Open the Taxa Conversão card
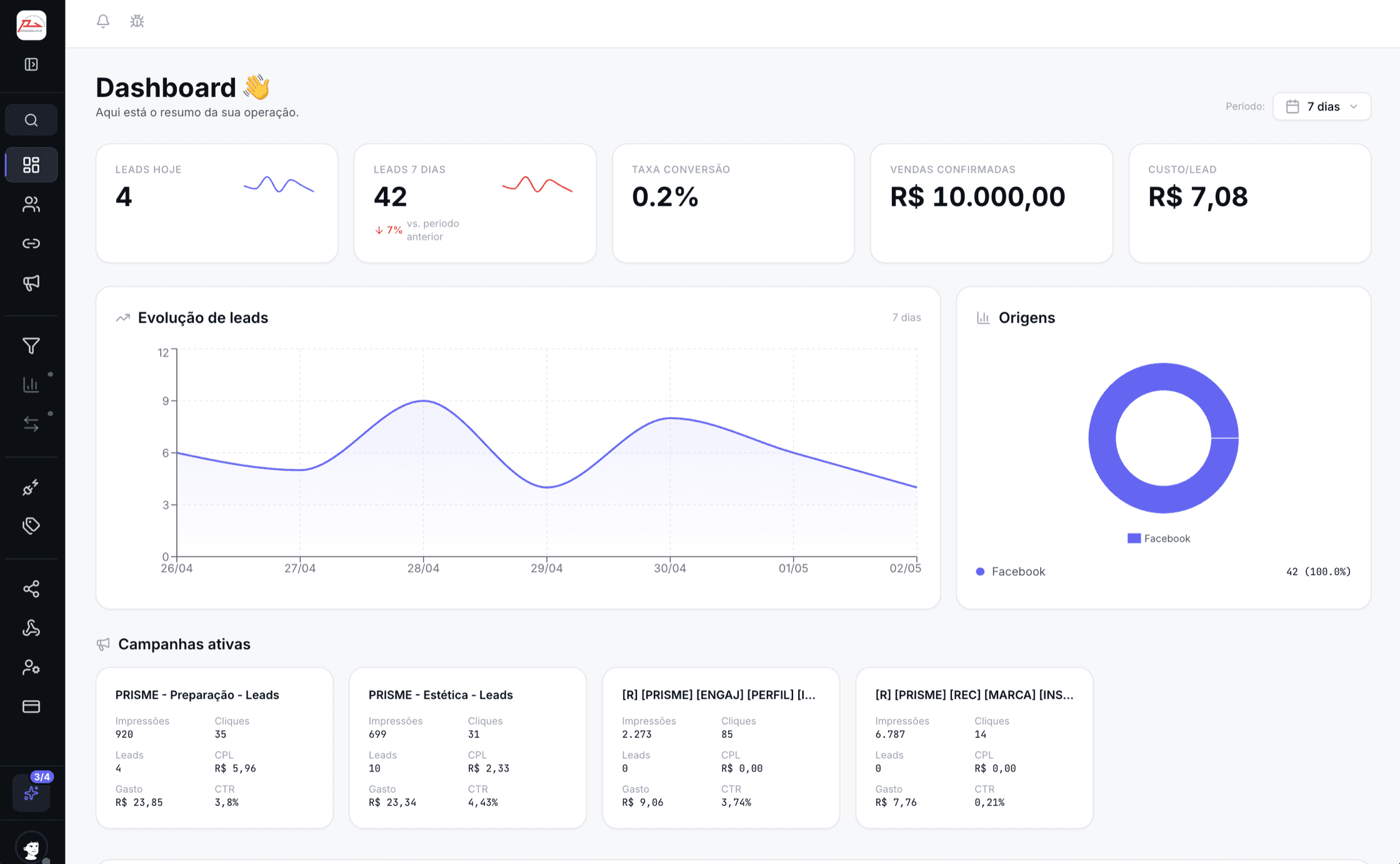 coord(733,203)
